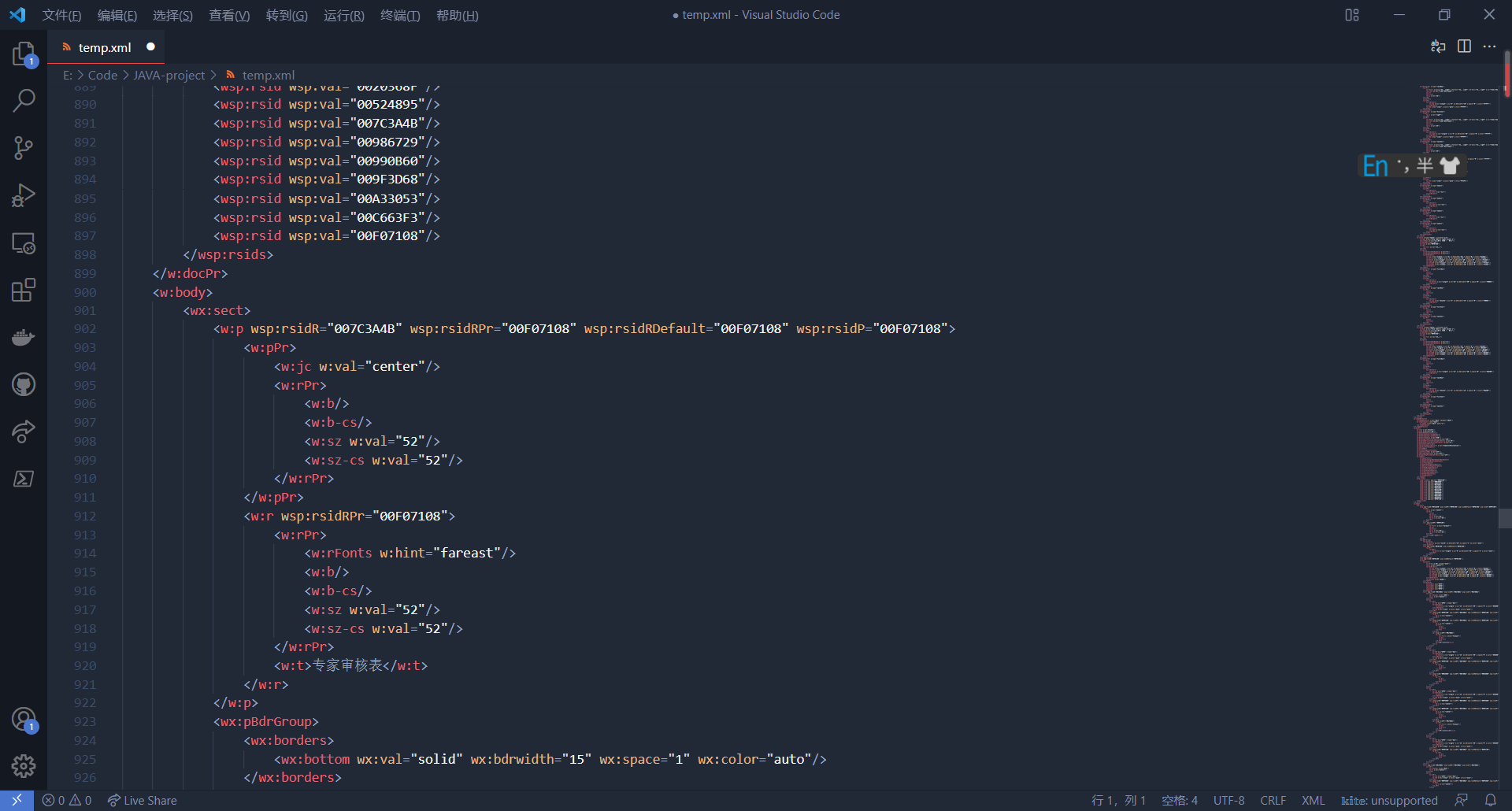Viewport: 1512px width, 811px height.
Task: Select the temp.xml editor tab
Action: (105, 47)
